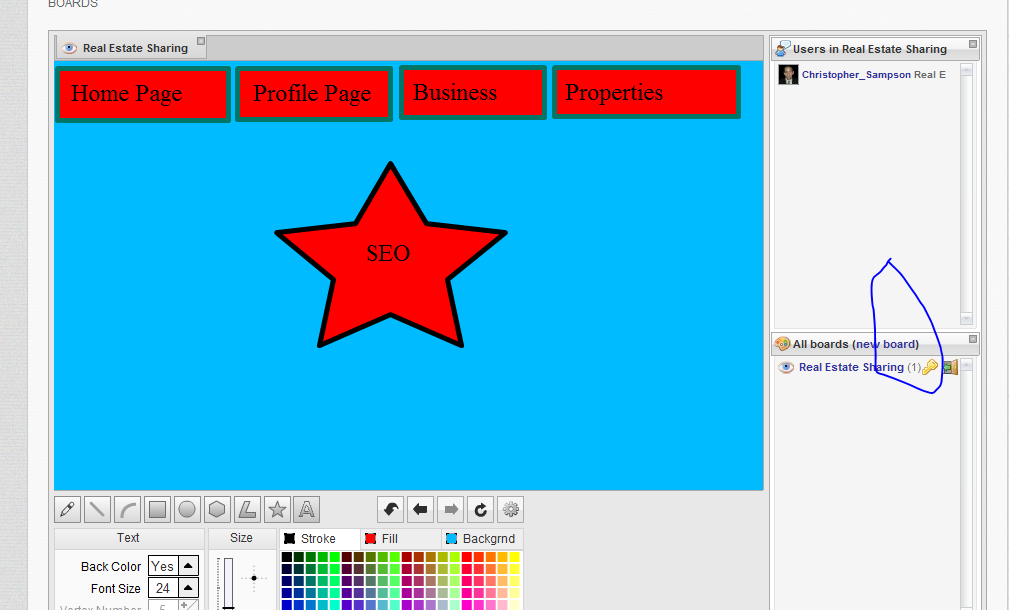The height and width of the screenshot is (610, 1009).
Task: Pick the black swatch in the top palette row
Action: (287, 557)
